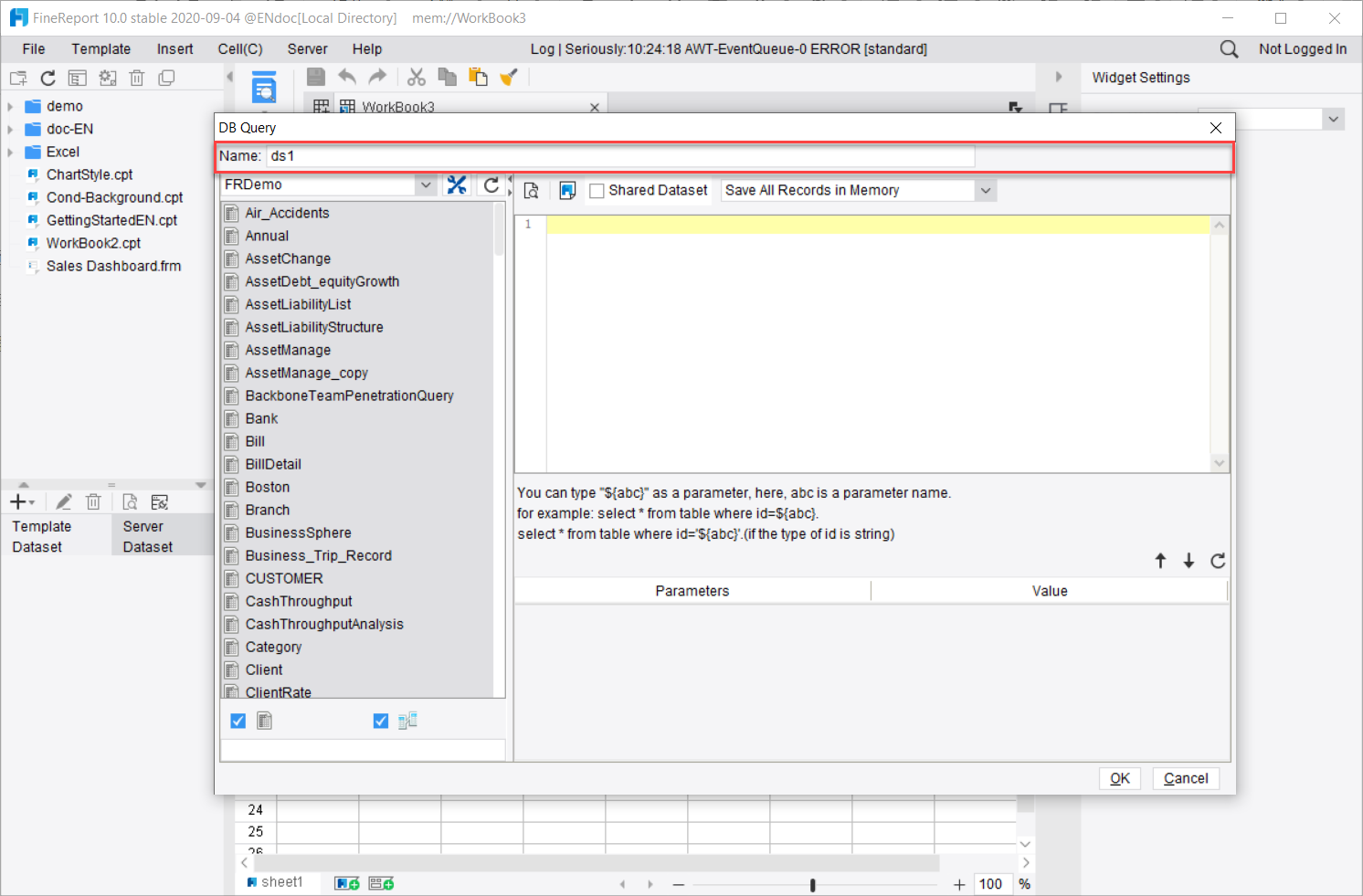1363x896 pixels.
Task: Open the search magnifier beside Not Logged In
Action: tap(1230, 49)
